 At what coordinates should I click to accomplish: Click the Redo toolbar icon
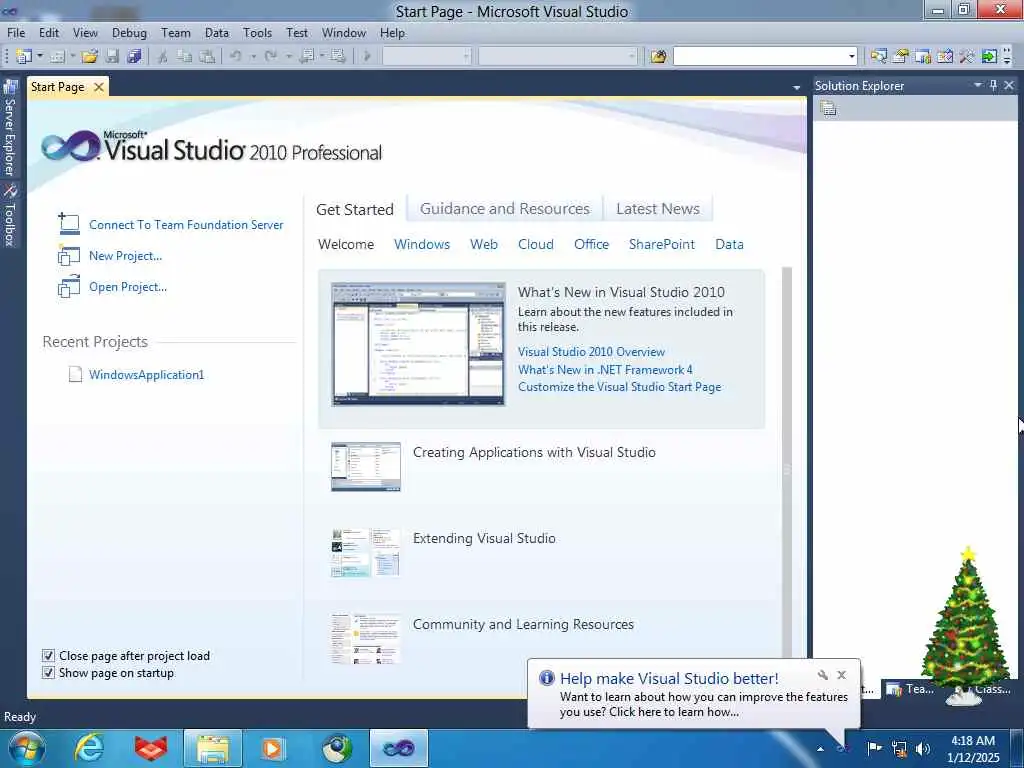coord(271,57)
